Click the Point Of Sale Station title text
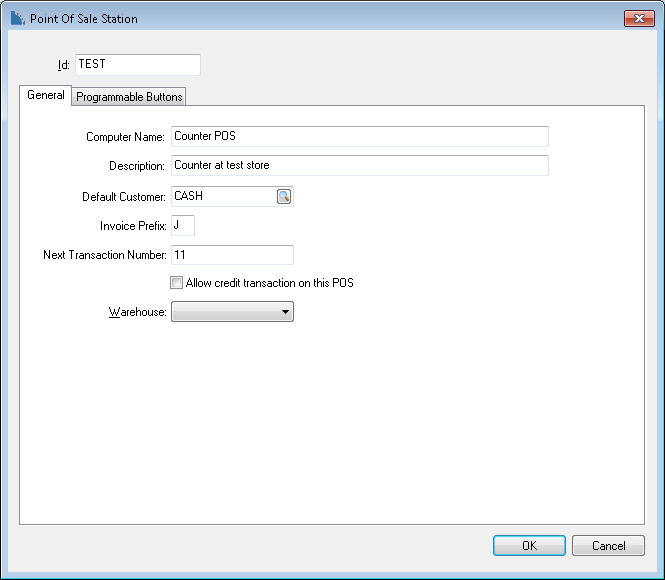The image size is (665, 580). tap(84, 19)
